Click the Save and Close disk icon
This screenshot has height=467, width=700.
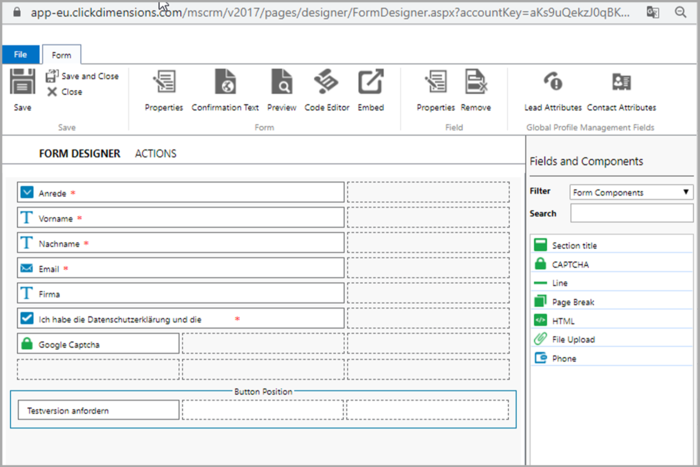(x=52, y=76)
